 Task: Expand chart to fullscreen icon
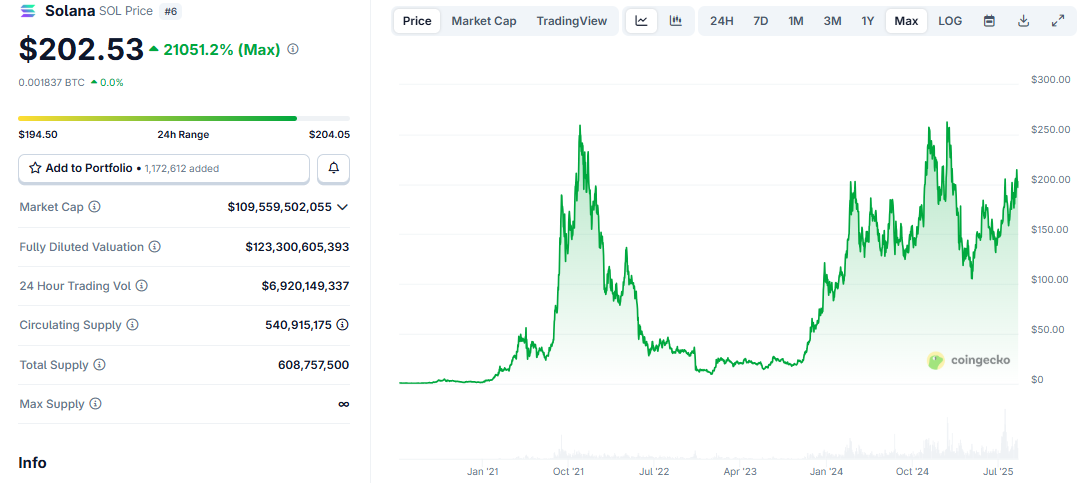coord(1057,21)
